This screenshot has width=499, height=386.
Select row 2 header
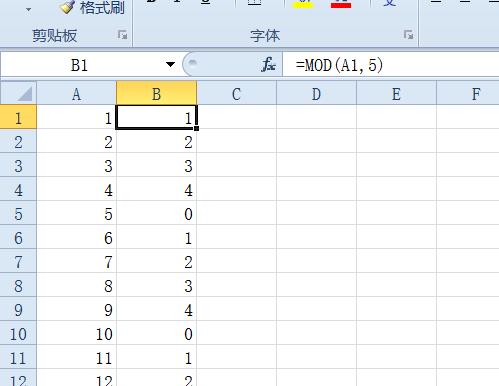pos(18,141)
